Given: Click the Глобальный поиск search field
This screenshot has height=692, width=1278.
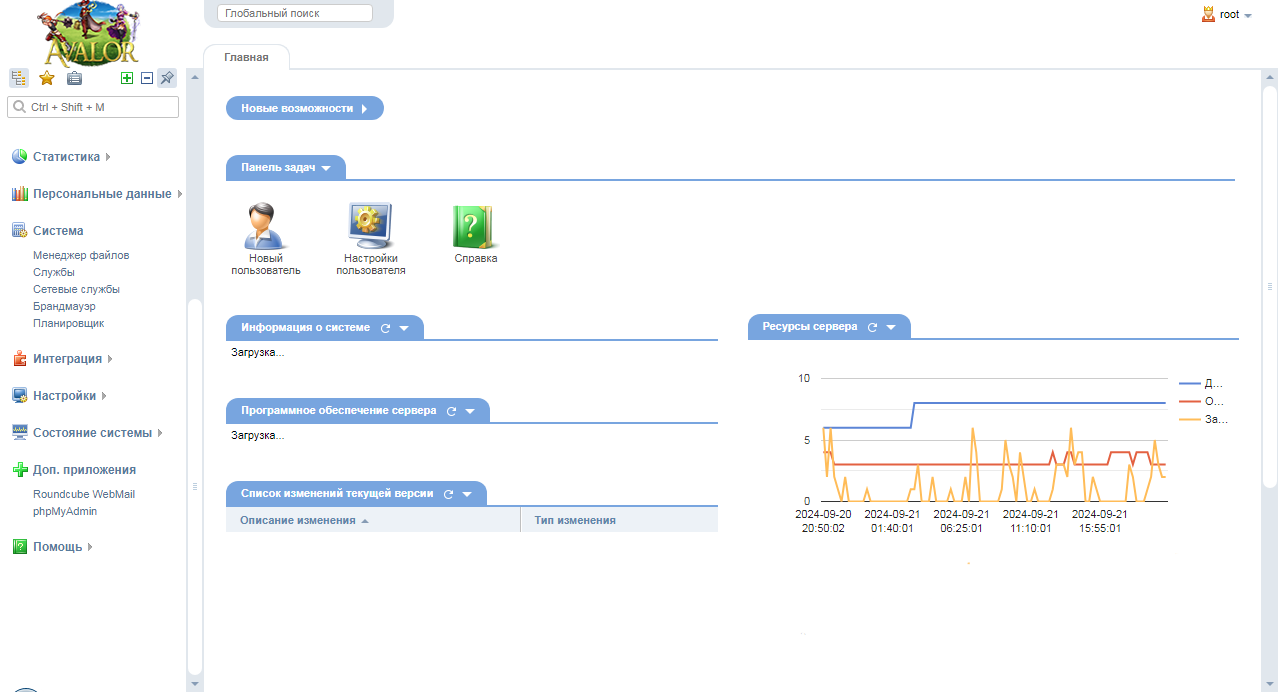Looking at the screenshot, I should pyautogui.click(x=294, y=13).
